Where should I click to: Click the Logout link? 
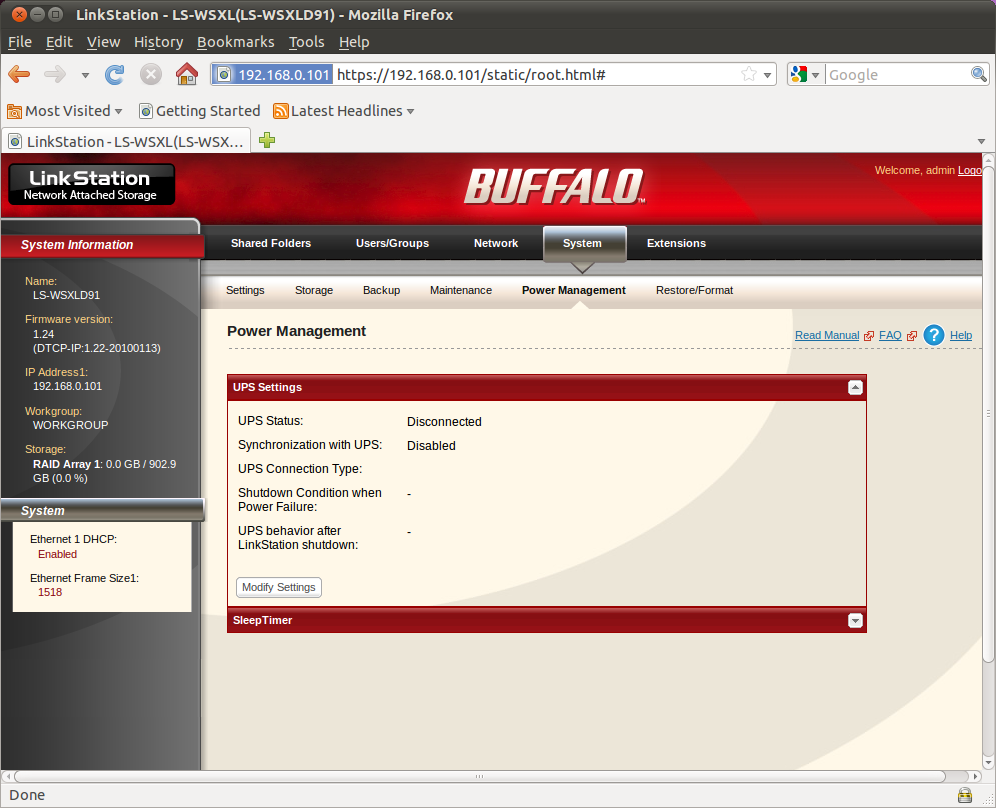pos(970,170)
